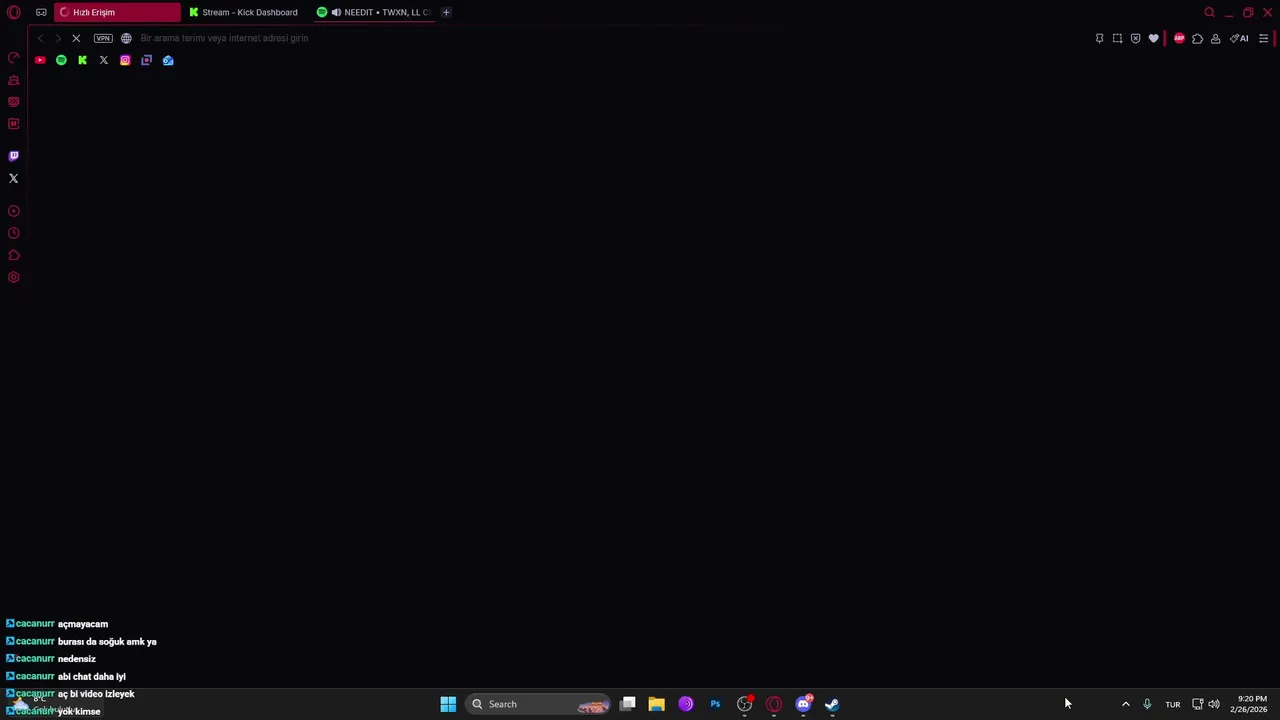
Task: Open Extensions from the sidebar cube icon
Action: (14, 255)
